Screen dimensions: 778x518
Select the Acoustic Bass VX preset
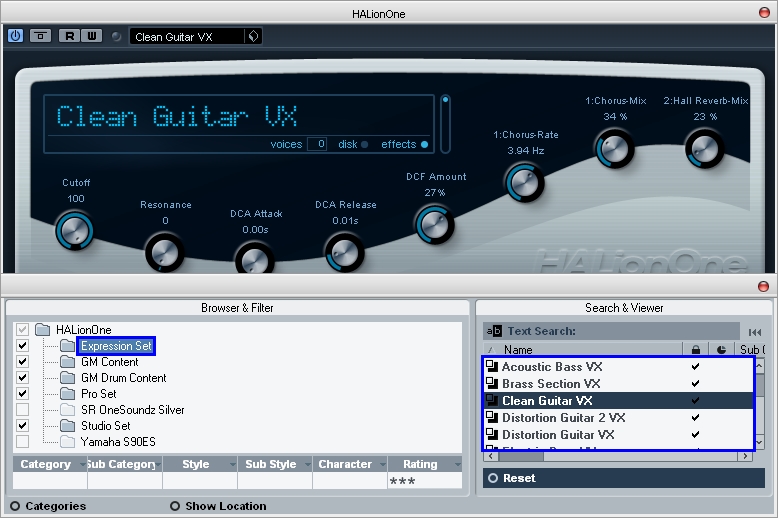[618, 367]
